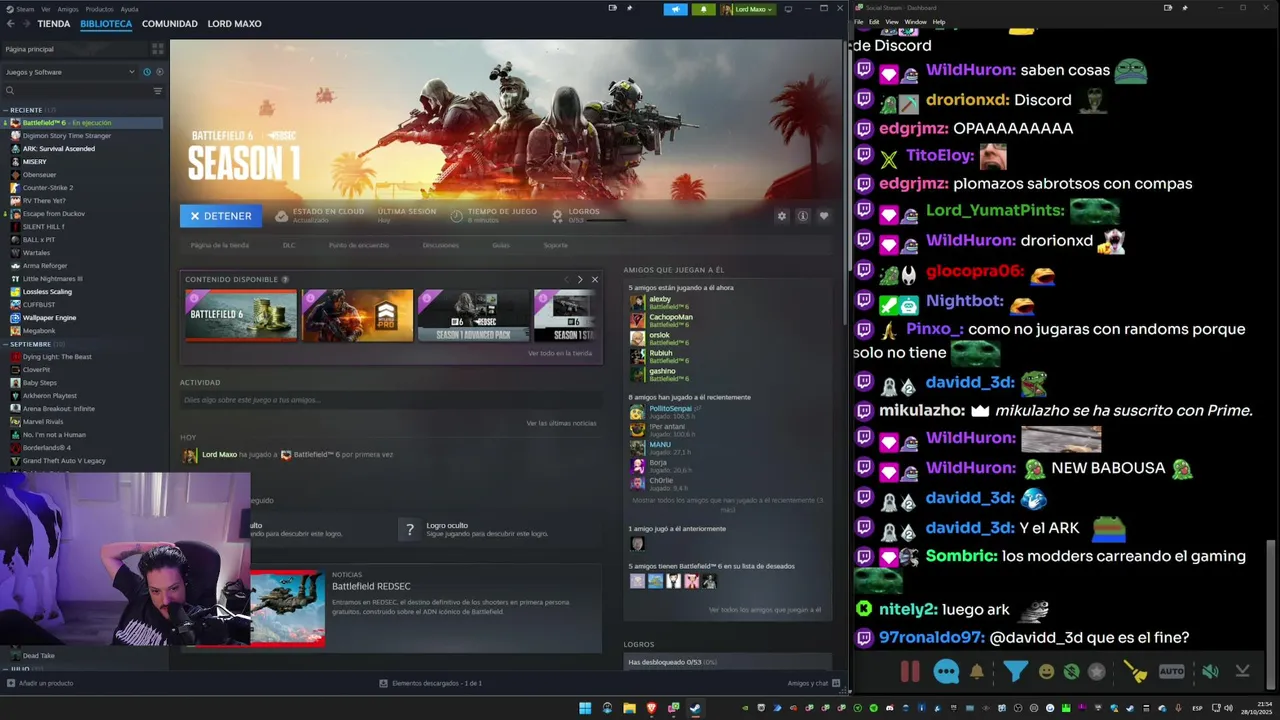Open the Soporte link
The image size is (1280, 720).
point(555,245)
